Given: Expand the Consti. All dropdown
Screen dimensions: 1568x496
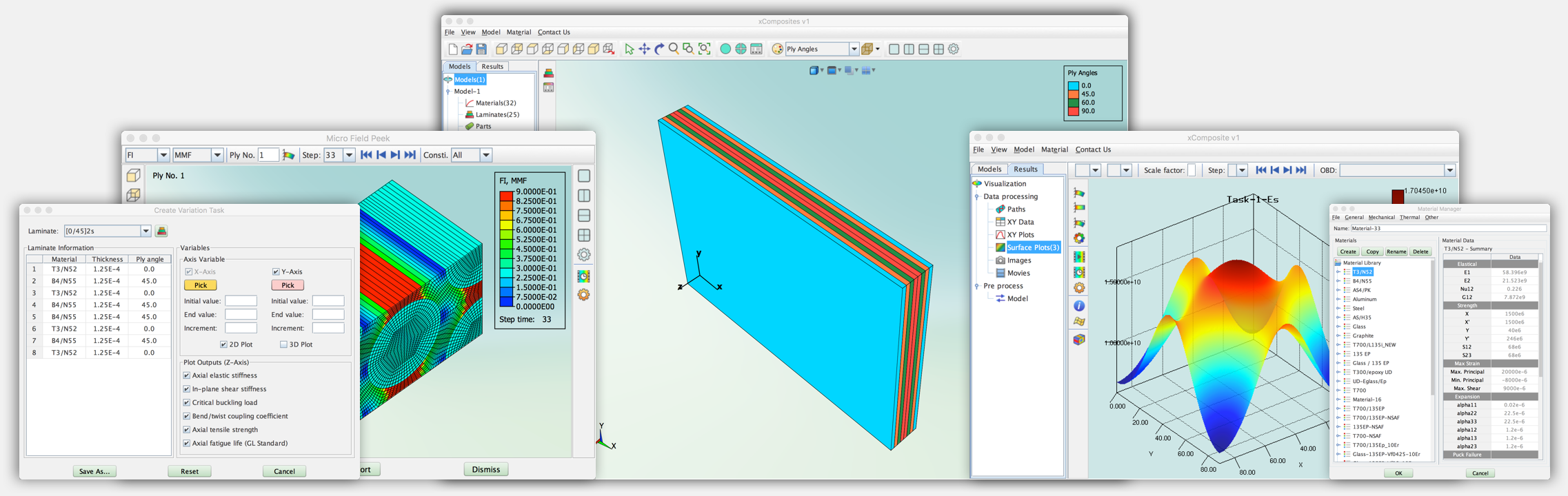Looking at the screenshot, I should pos(486,155).
